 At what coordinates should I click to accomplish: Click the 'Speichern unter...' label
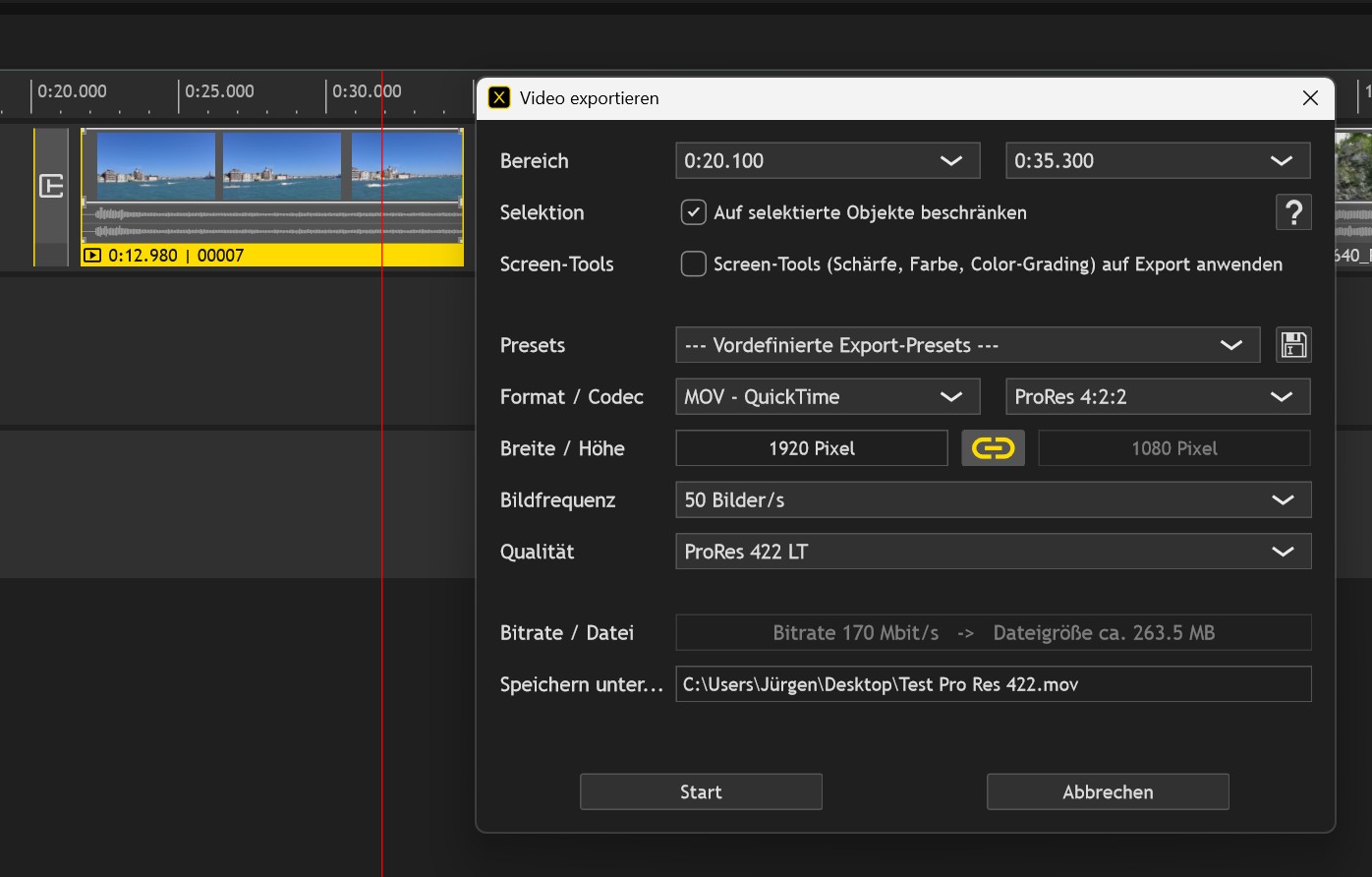582,685
